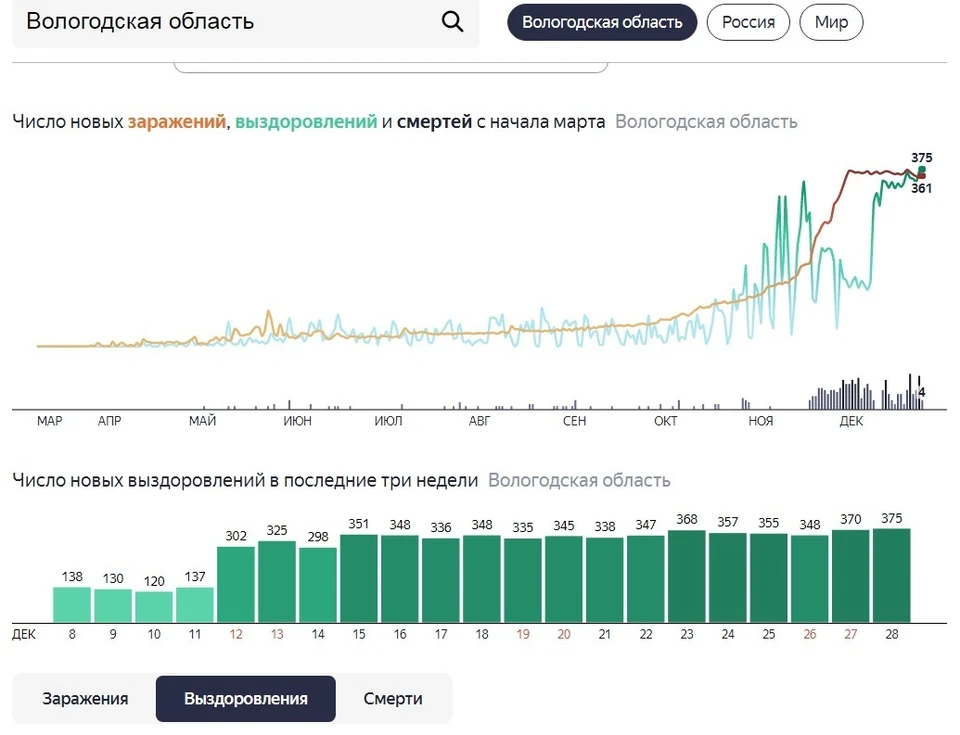The height and width of the screenshot is (735, 960).
Task: Open the Смерти chart tab
Action: (392, 699)
